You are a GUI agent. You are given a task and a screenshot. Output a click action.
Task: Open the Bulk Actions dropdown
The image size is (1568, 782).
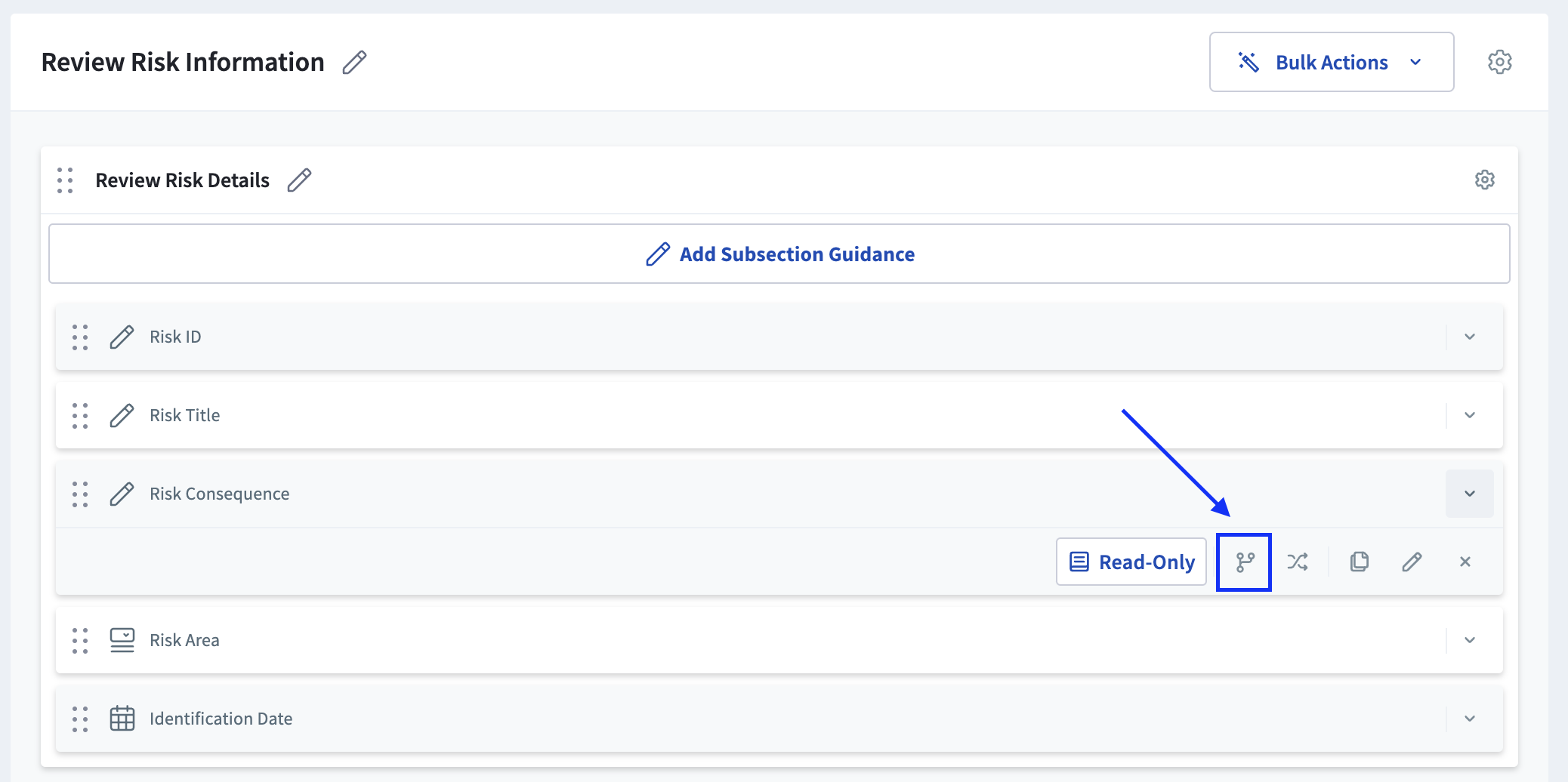coord(1332,62)
